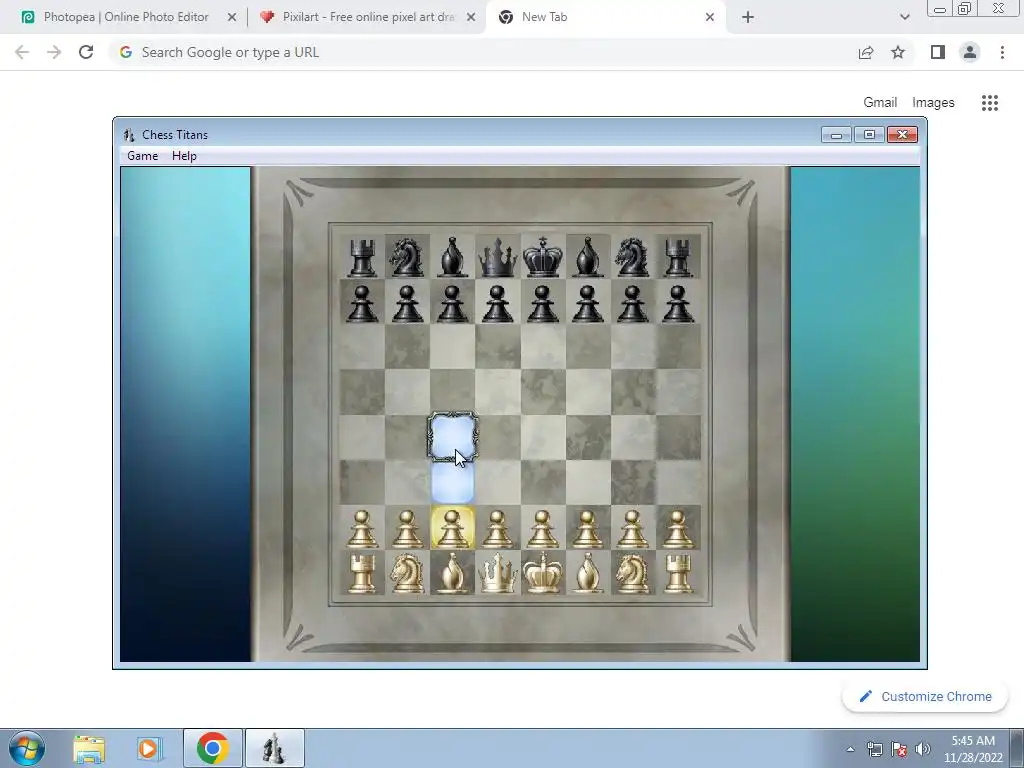The height and width of the screenshot is (768, 1024).
Task: Open the taskbar clock and date
Action: click(x=973, y=749)
